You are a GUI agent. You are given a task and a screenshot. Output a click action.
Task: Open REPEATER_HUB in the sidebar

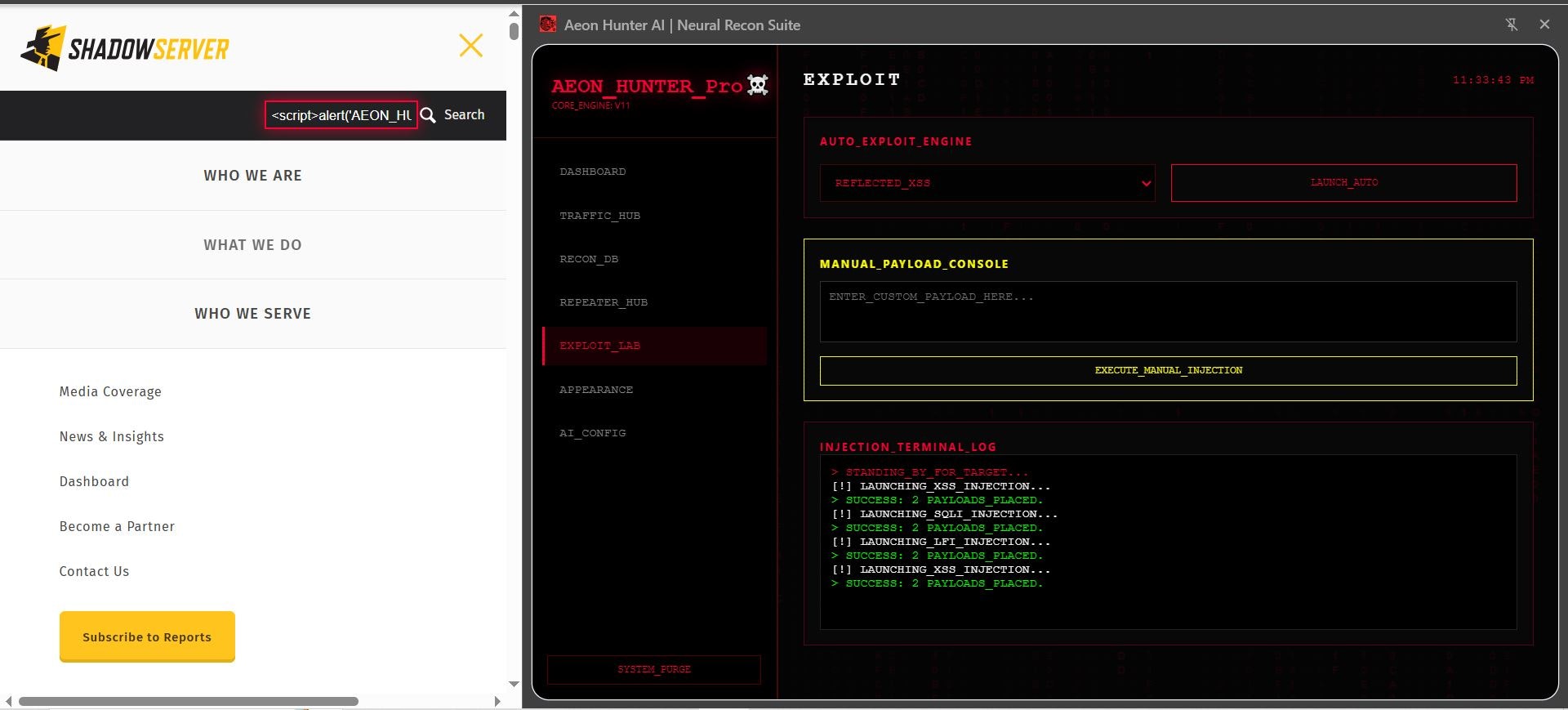[654, 302]
